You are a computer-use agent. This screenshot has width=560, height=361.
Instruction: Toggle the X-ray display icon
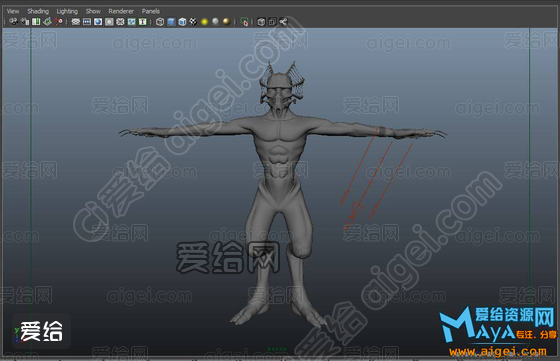tap(261, 22)
